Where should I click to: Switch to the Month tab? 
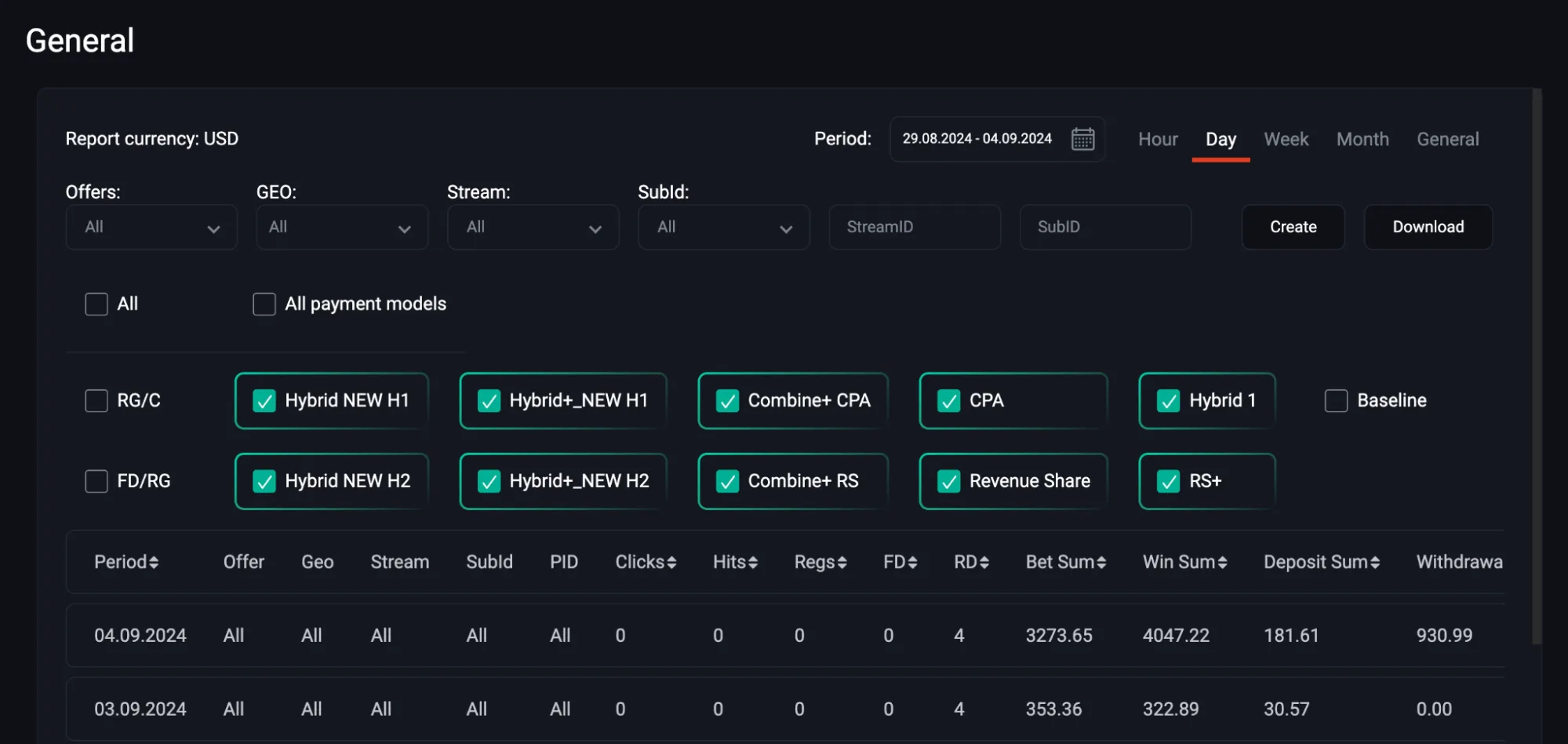[1362, 139]
